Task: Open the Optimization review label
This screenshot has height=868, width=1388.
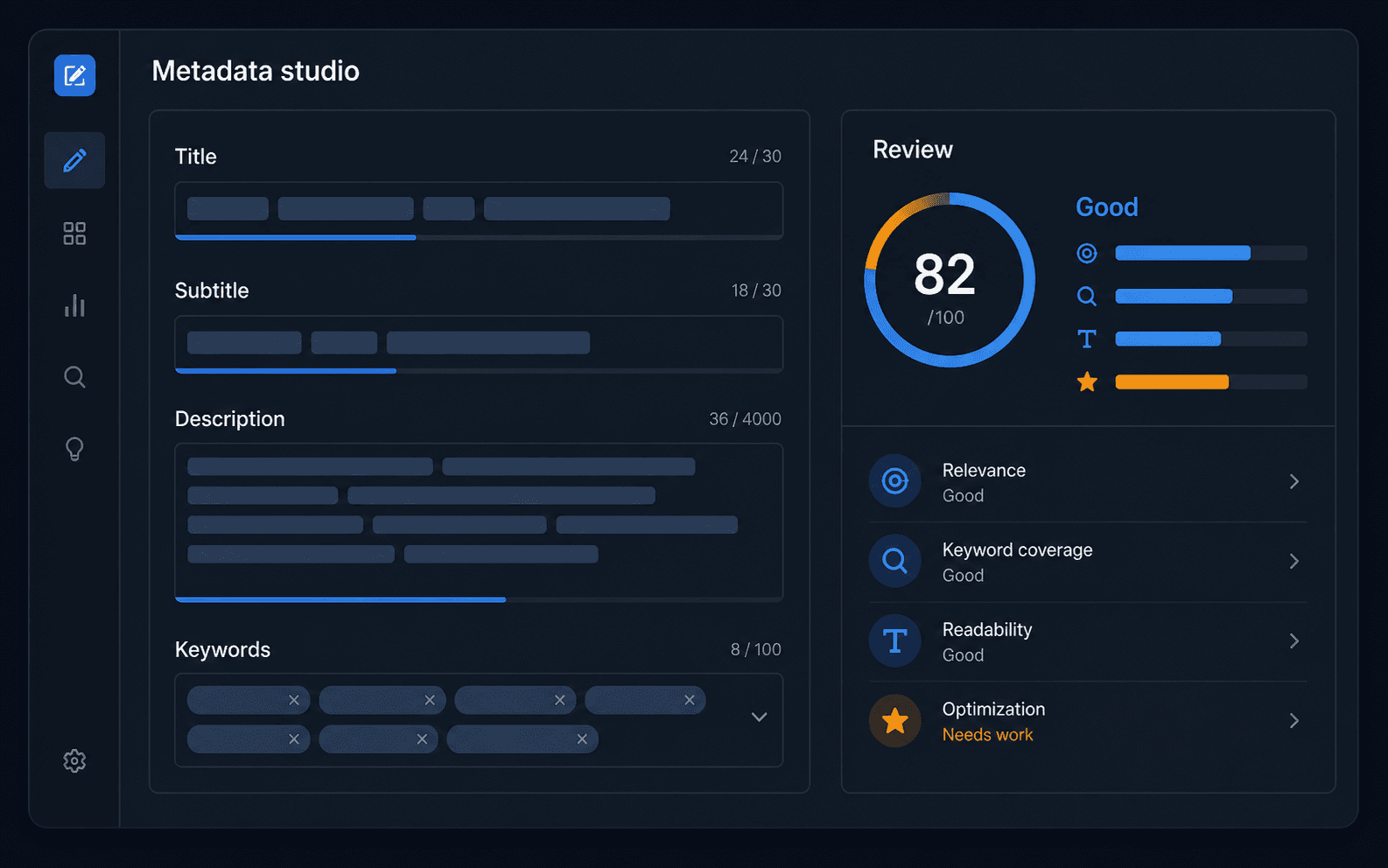Action: pyautogui.click(x=993, y=709)
